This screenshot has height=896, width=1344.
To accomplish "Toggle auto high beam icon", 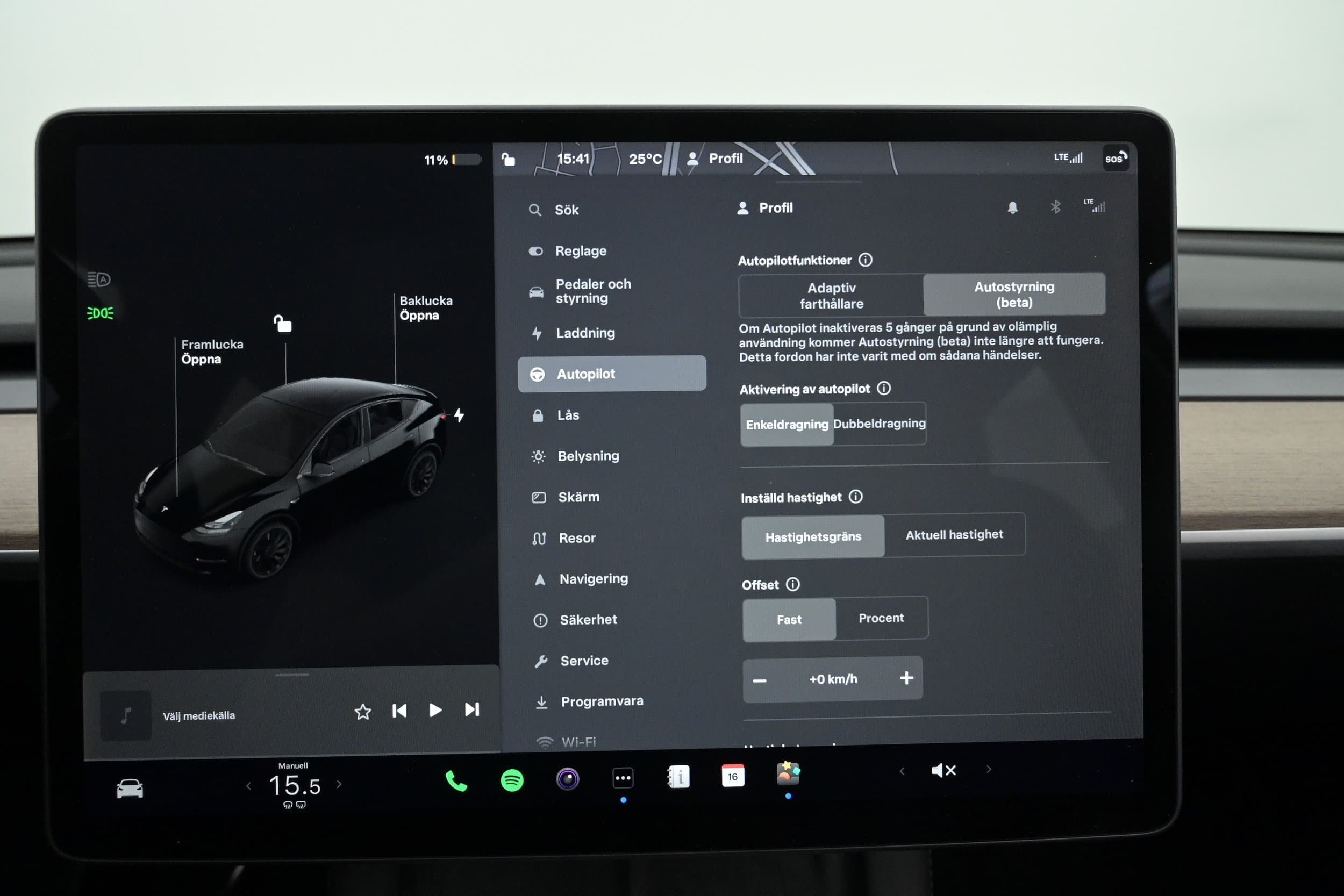I will tap(99, 279).
